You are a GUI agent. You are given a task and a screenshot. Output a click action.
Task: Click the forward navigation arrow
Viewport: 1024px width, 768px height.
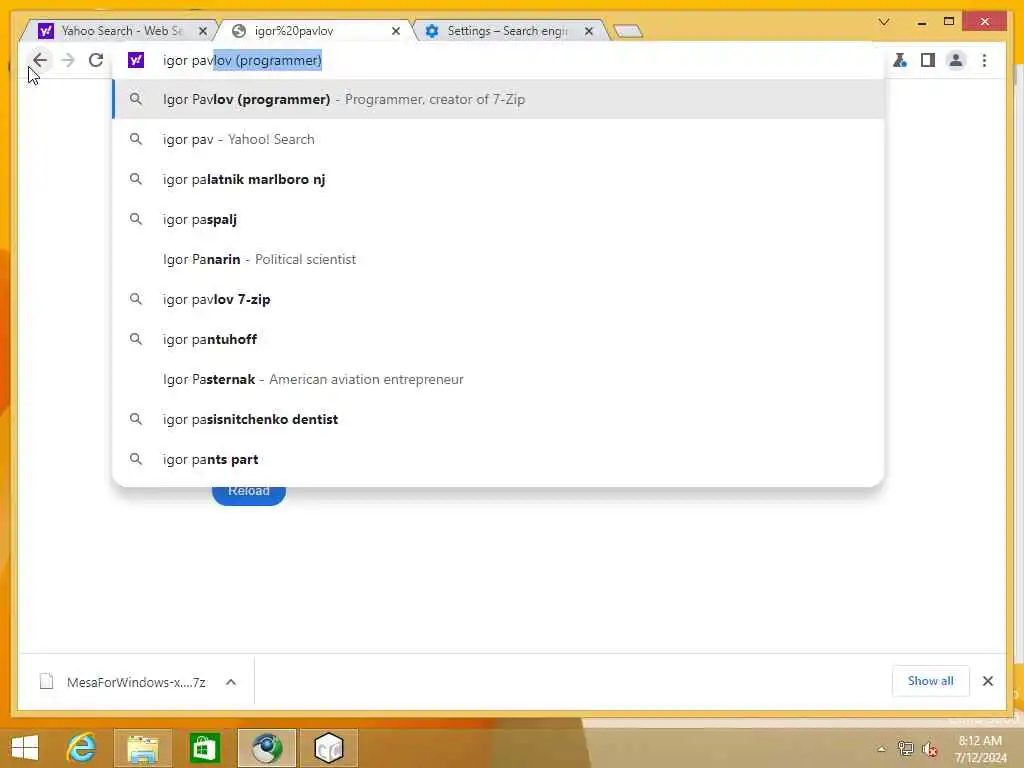pos(68,60)
